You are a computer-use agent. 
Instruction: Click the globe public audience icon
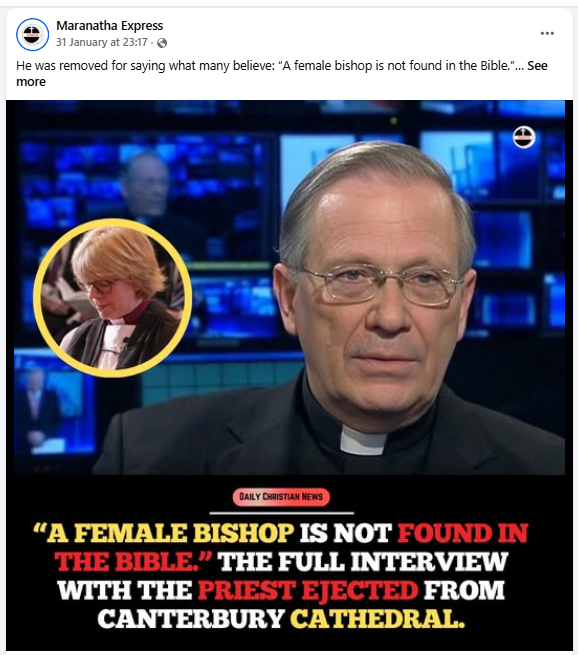162,43
